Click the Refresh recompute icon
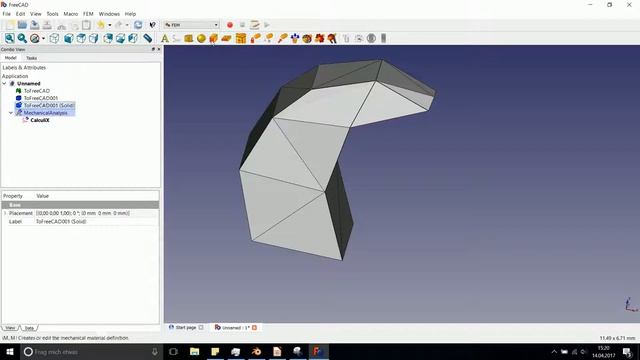 click(138, 25)
